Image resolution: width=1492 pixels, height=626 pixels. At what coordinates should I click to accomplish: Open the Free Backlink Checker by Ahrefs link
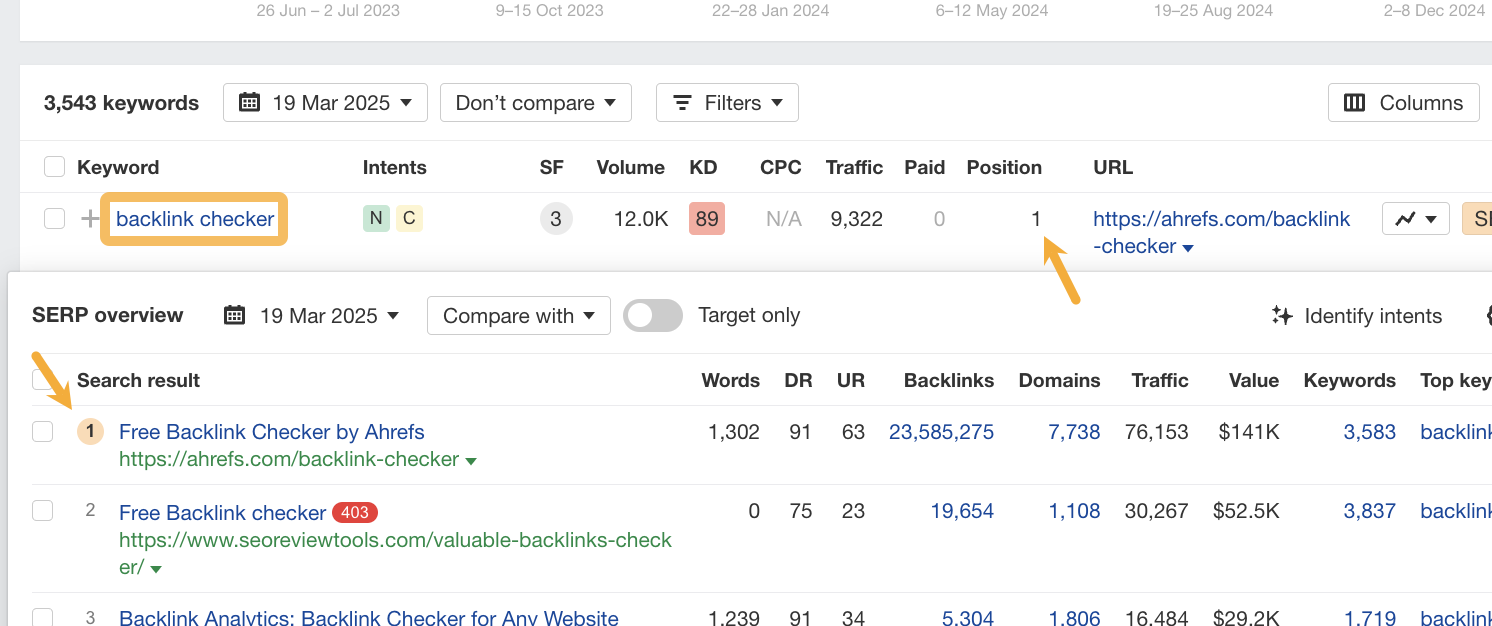click(x=271, y=432)
